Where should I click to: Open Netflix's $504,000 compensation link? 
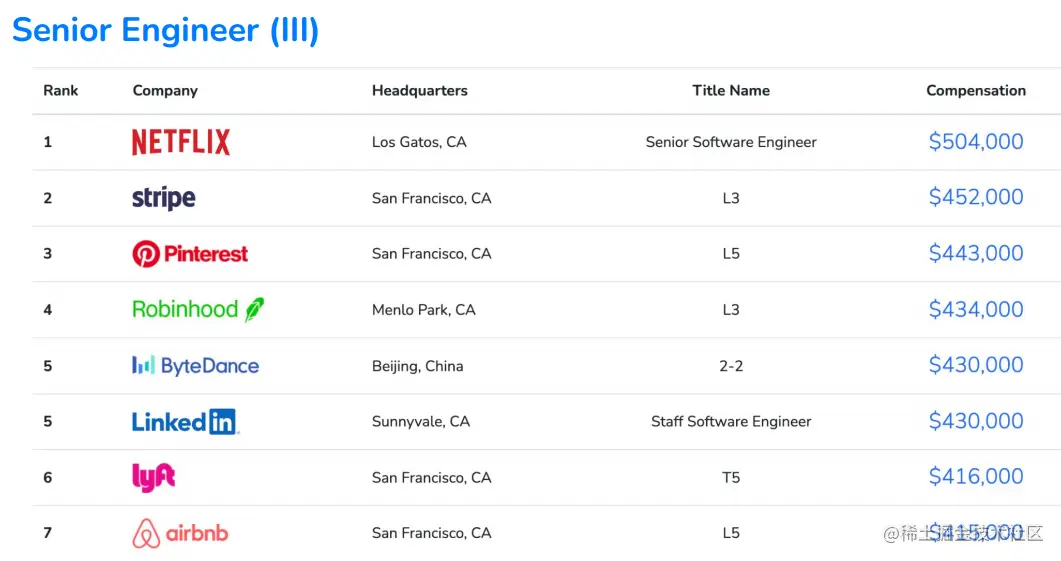976,141
